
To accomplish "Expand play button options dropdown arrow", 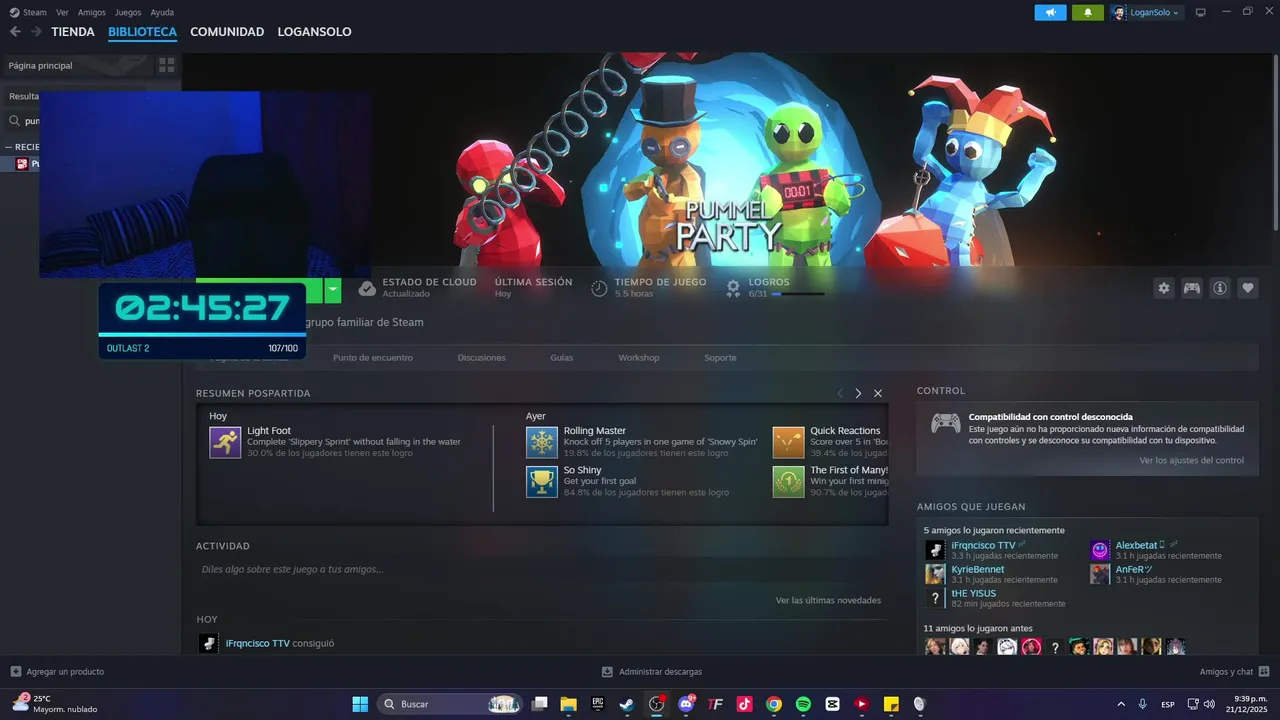I will 333,291.
